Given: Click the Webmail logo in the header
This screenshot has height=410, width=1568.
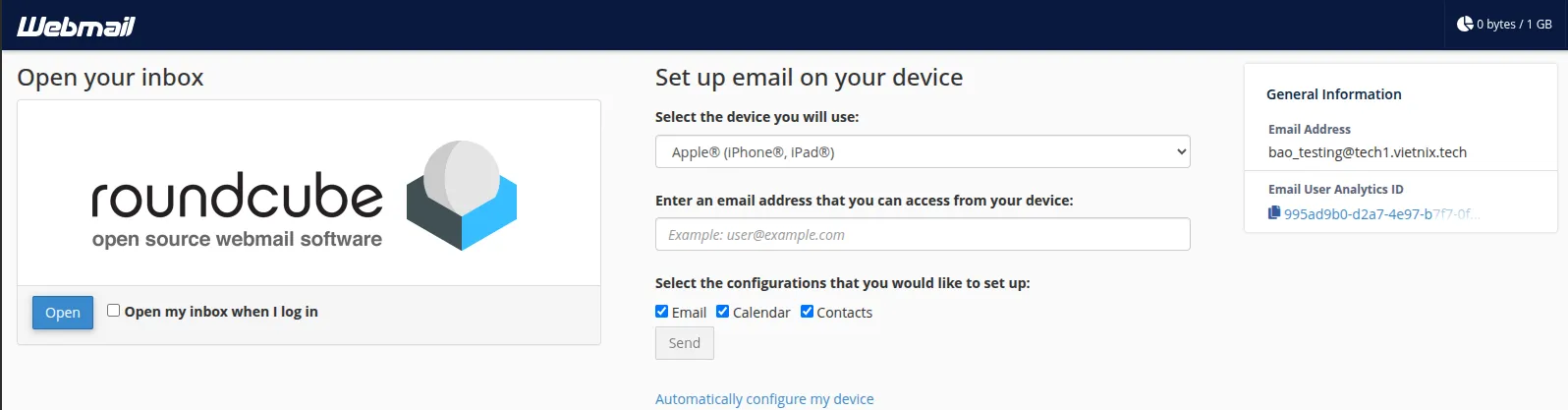Looking at the screenshot, I should click(76, 27).
